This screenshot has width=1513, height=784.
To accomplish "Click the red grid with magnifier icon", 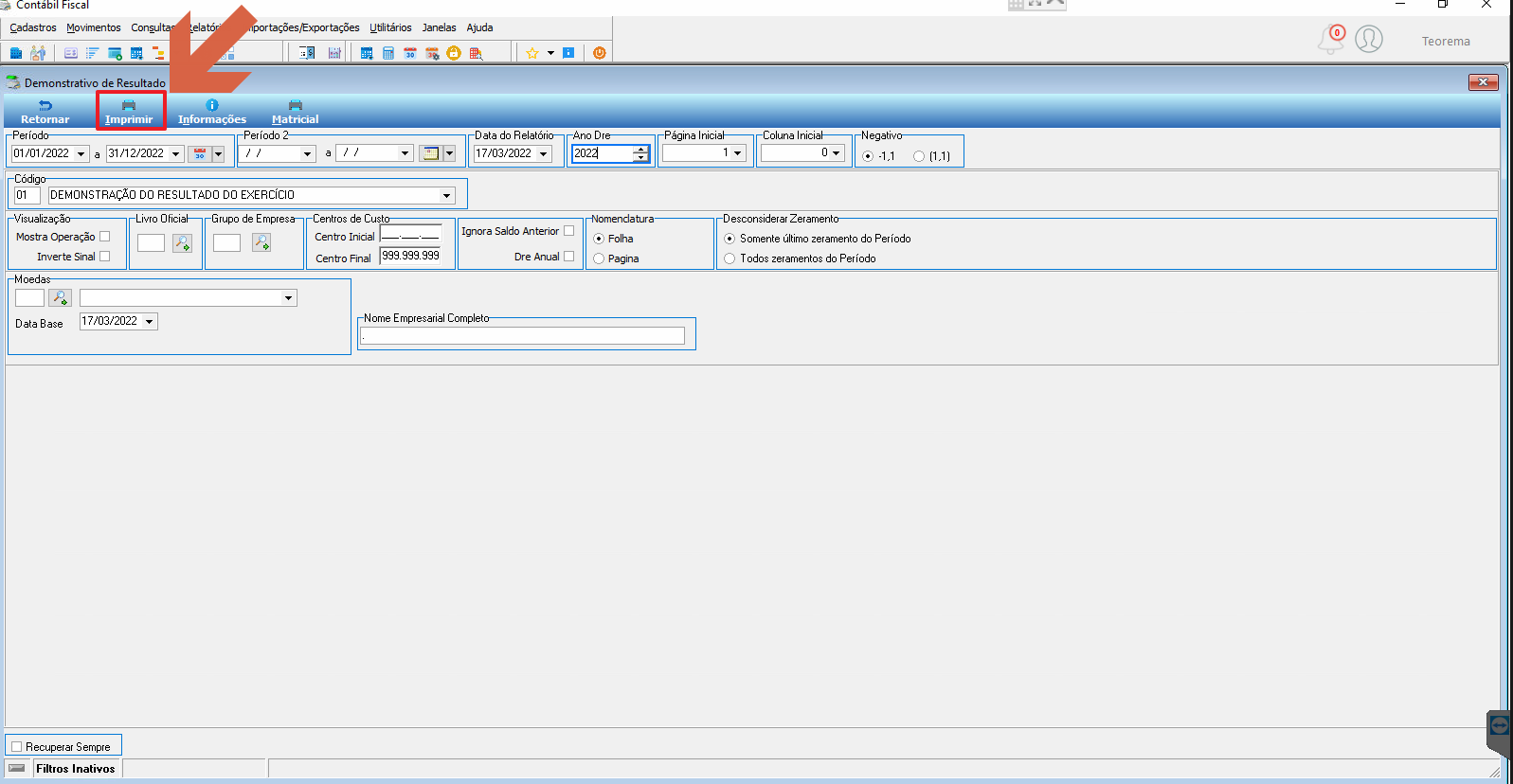I will [476, 53].
